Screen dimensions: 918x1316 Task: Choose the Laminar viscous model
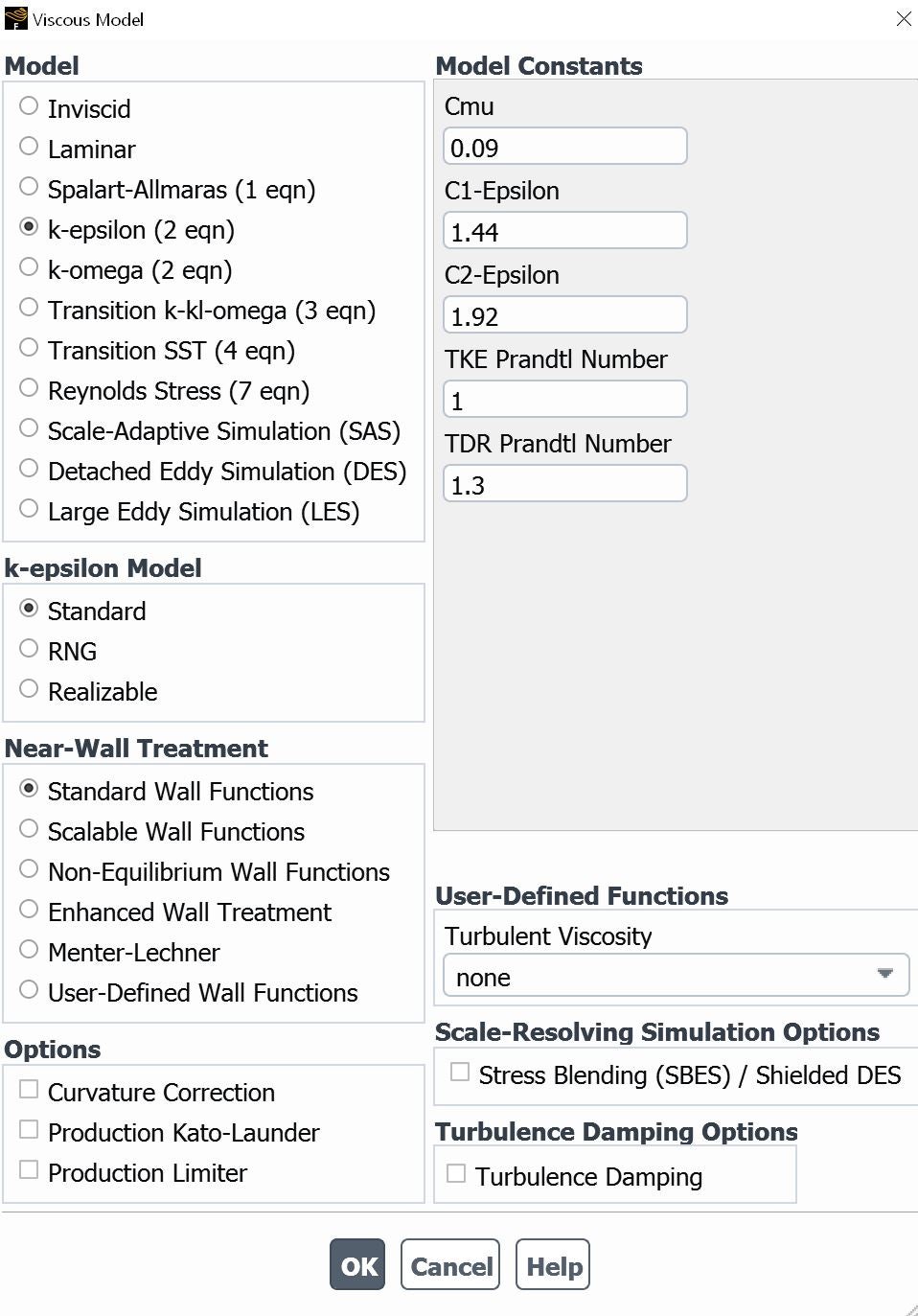tap(29, 147)
